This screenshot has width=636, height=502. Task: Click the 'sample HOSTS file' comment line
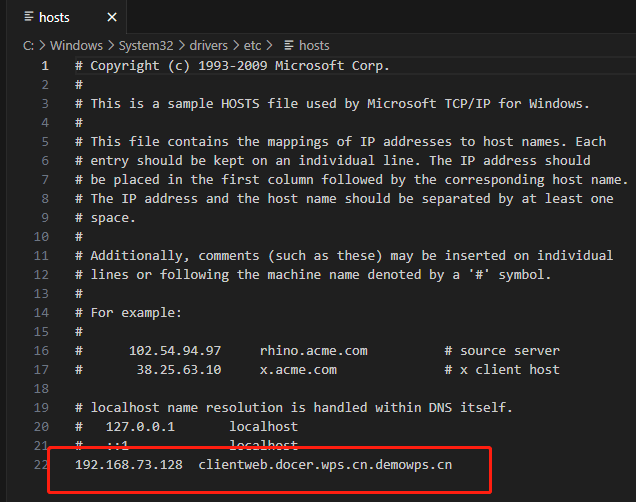pos(332,104)
